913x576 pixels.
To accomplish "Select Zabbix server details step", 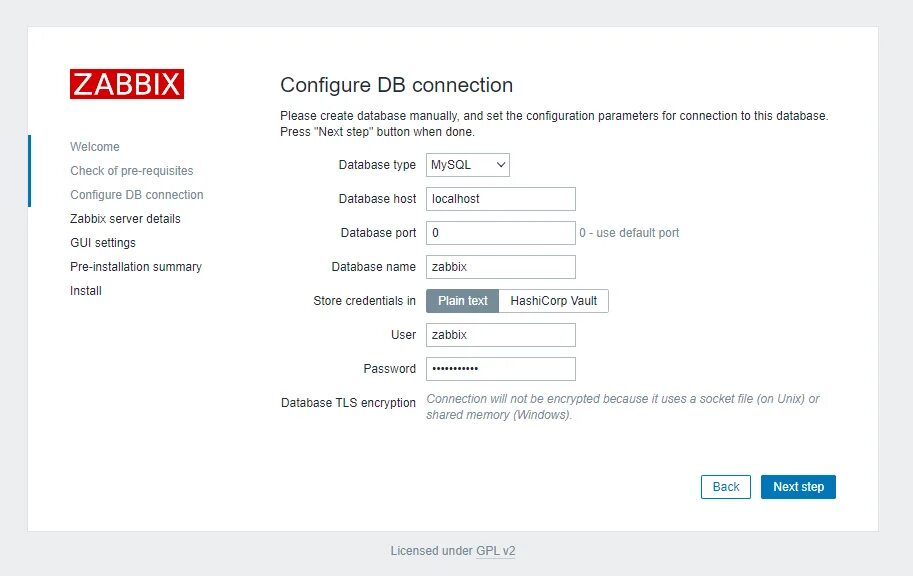I will coord(125,218).
